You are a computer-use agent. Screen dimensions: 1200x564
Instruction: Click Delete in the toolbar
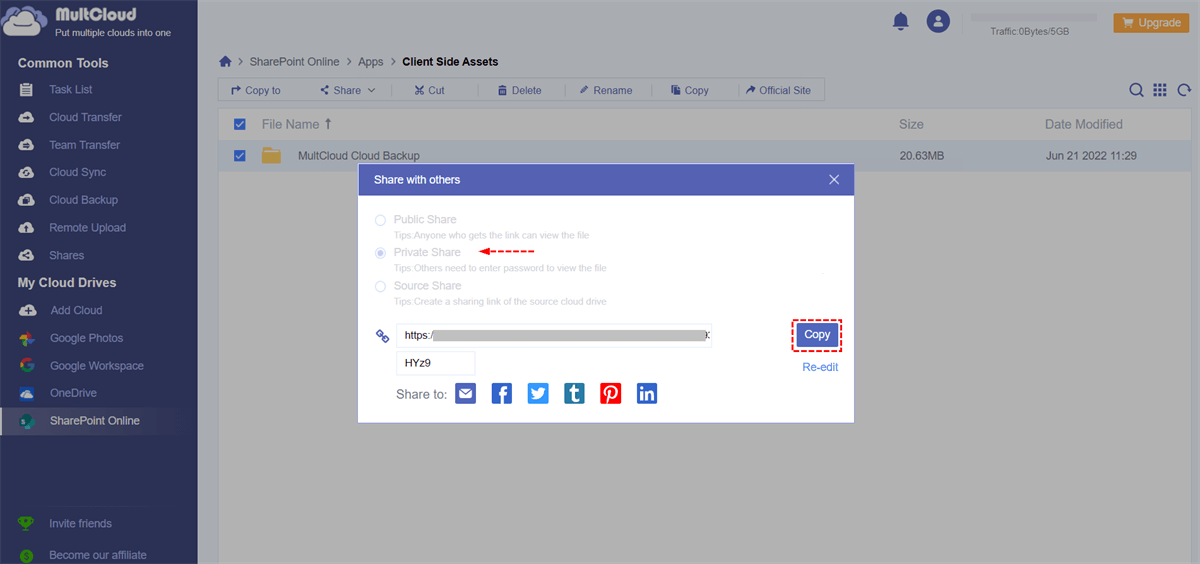(518, 90)
